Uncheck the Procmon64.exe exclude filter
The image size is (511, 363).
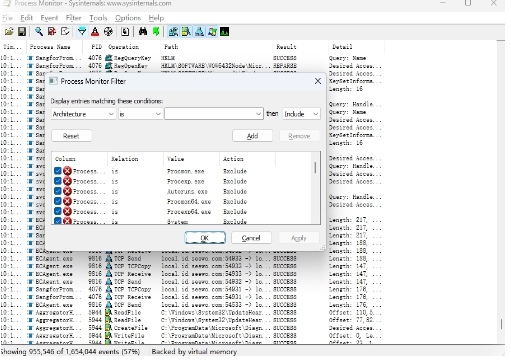pos(58,202)
